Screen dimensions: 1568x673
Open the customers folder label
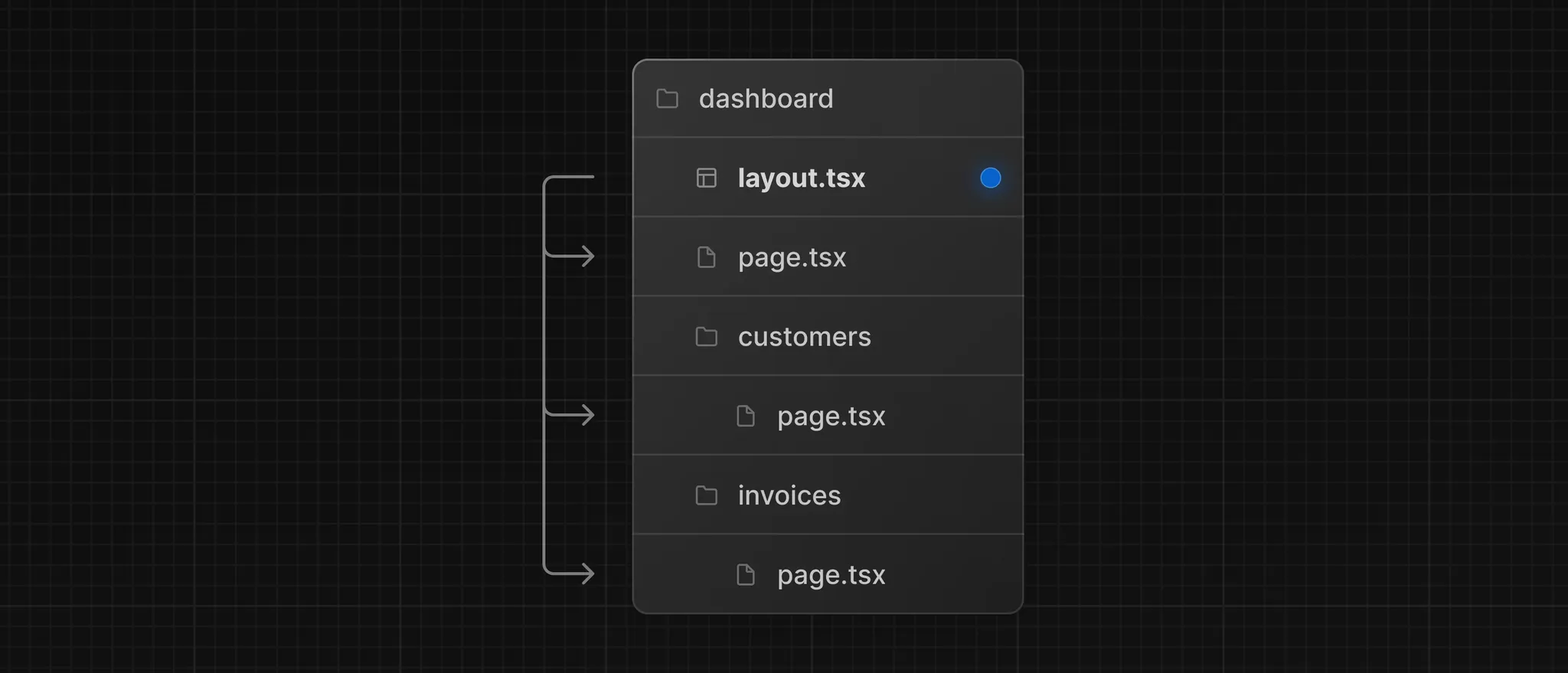pyautogui.click(x=804, y=337)
